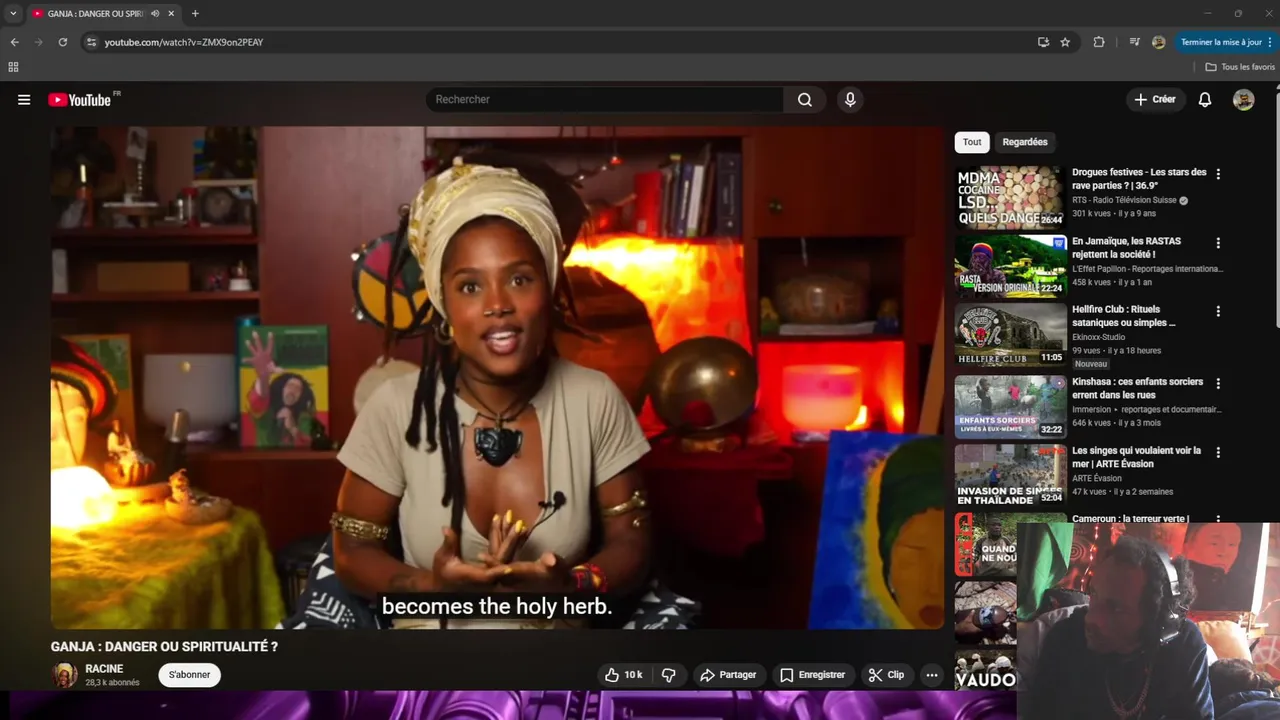Click install/cast icon in address bar
1280x720 pixels.
[1043, 42]
